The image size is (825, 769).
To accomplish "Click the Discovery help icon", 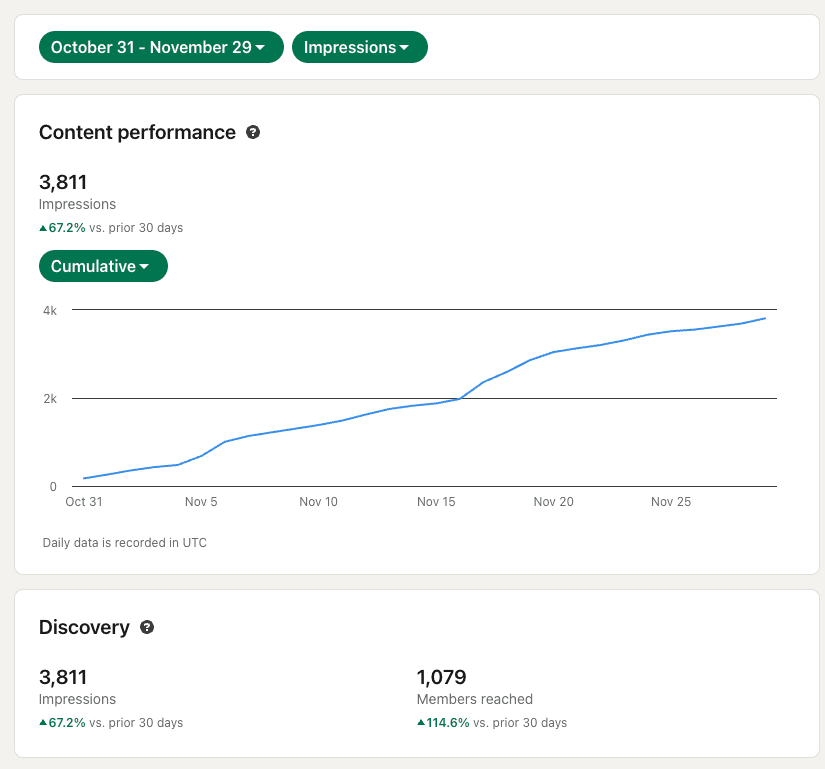I will click(147, 628).
